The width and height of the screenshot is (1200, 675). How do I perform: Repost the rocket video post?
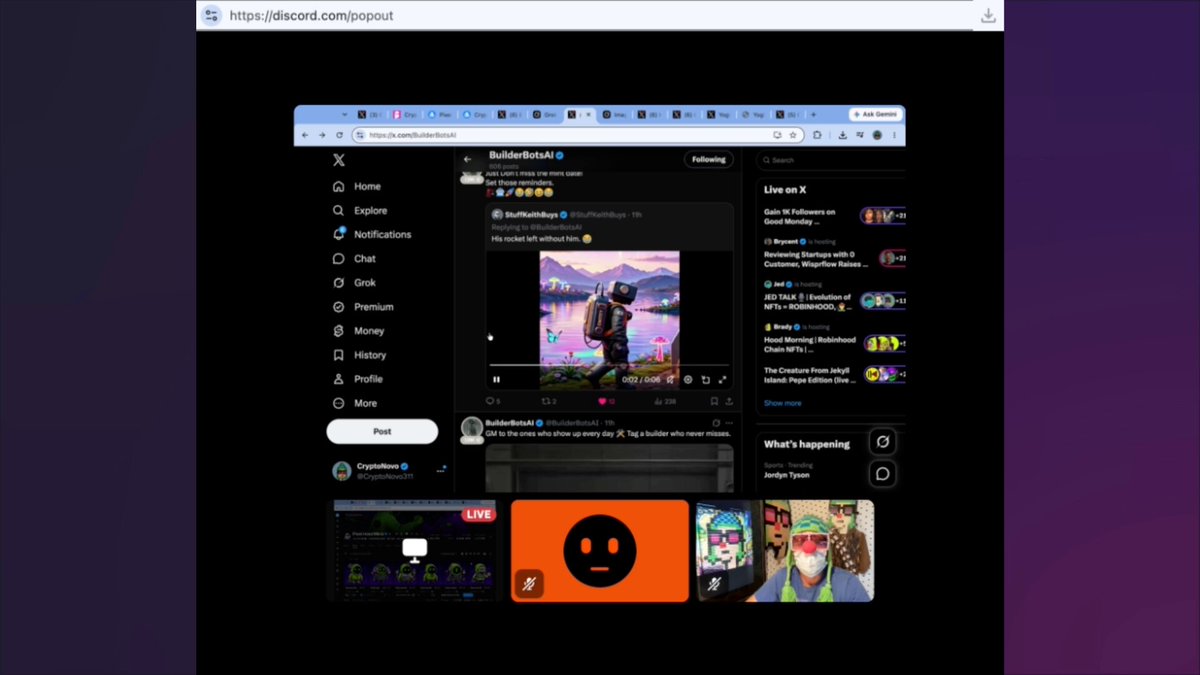(x=549, y=401)
